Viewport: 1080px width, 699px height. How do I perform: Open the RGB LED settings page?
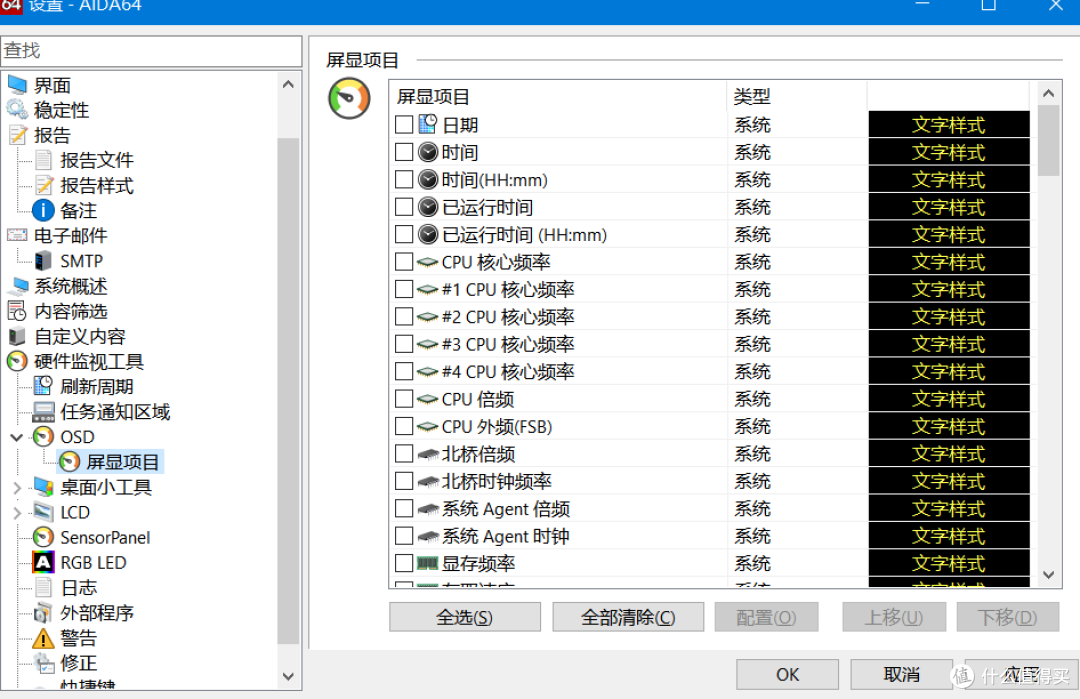pyautogui.click(x=93, y=563)
